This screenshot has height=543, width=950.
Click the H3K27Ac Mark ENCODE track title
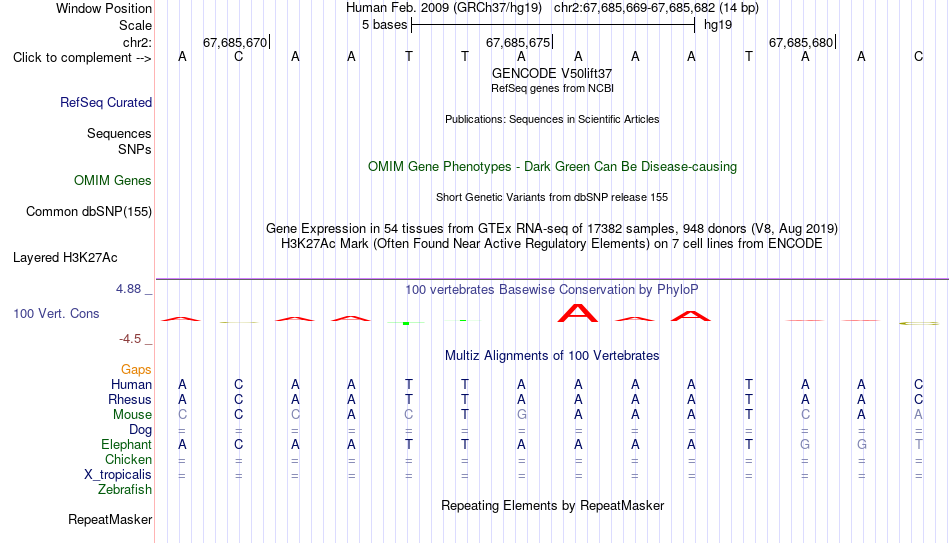(x=552, y=244)
